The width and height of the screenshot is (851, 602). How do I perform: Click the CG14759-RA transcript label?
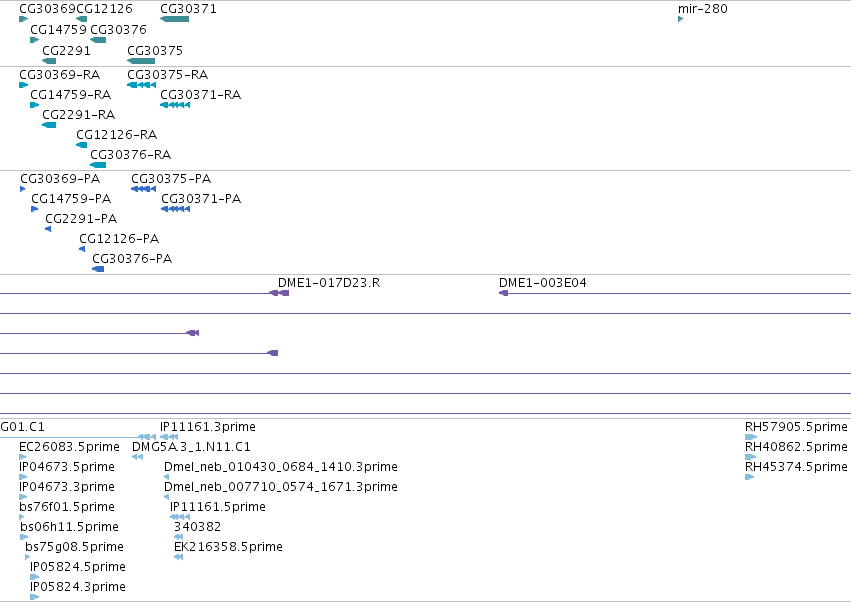coord(71,94)
